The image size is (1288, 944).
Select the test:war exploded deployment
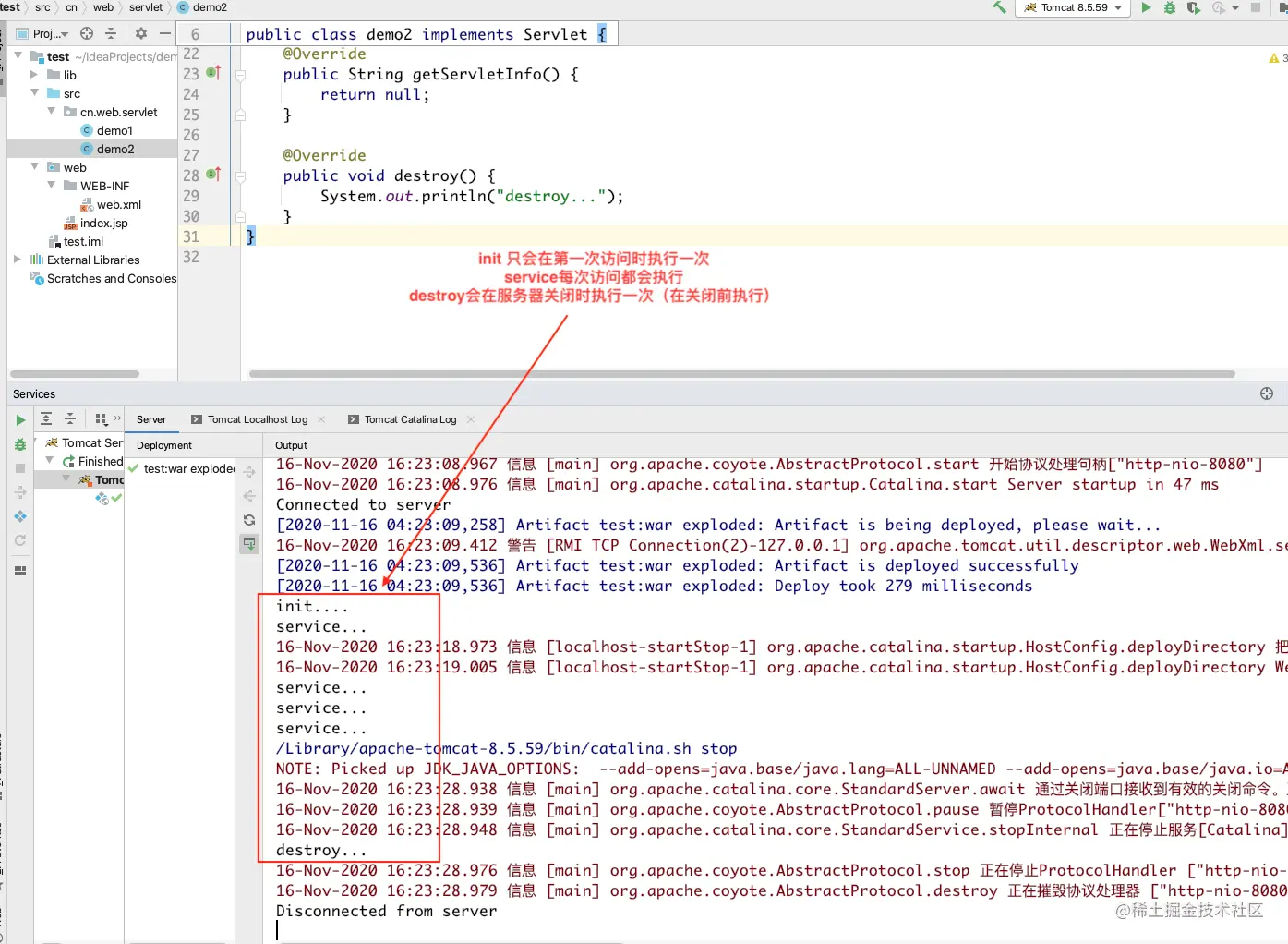(182, 468)
